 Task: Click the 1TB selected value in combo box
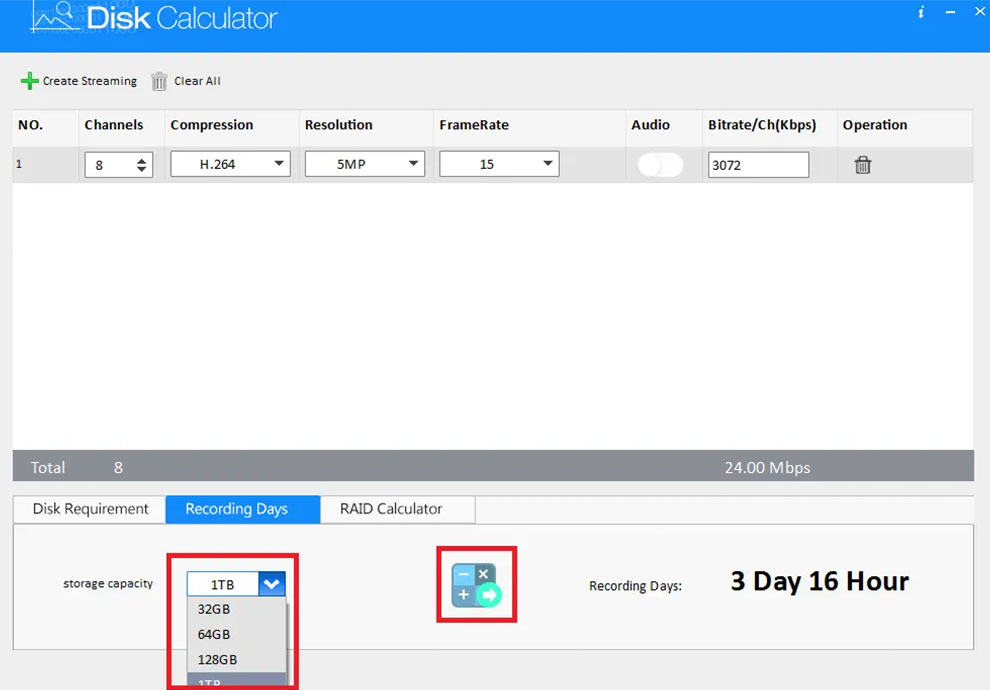tap(222, 585)
